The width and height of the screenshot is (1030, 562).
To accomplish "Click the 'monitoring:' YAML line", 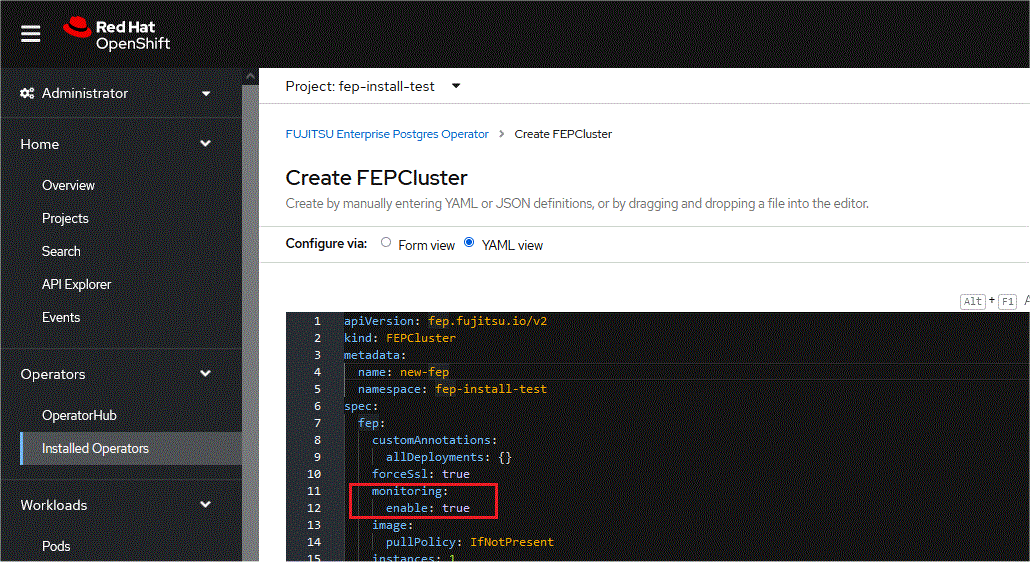I will click(410, 491).
